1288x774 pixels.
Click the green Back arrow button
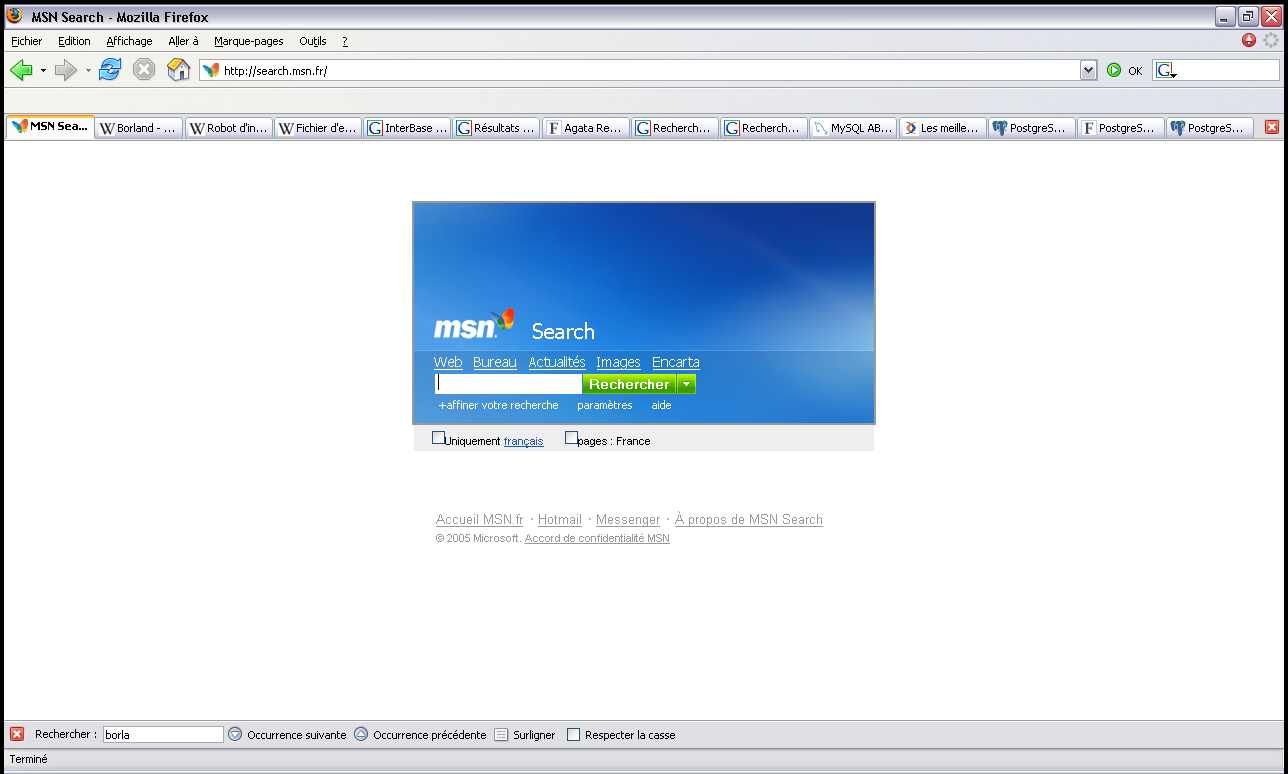(x=21, y=70)
